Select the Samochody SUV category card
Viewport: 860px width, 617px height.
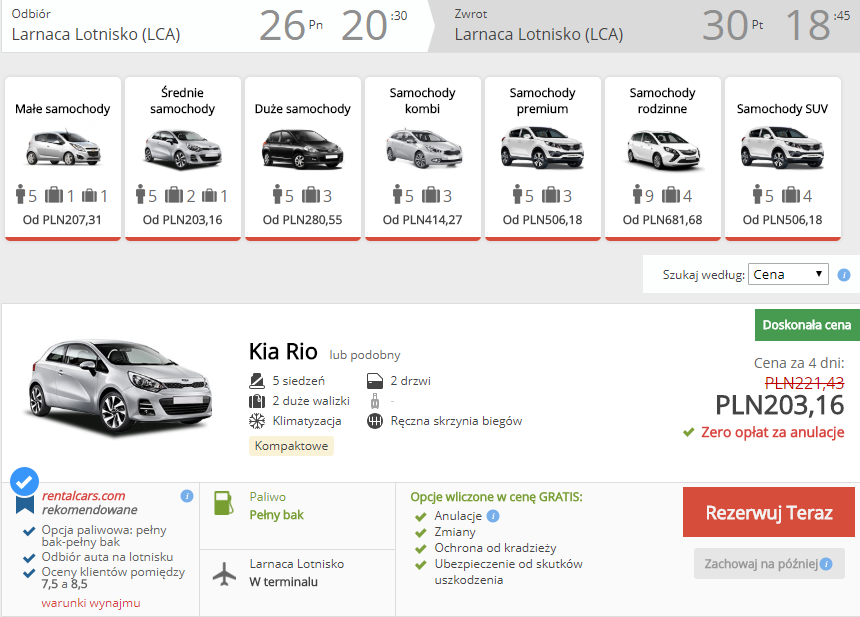point(783,159)
